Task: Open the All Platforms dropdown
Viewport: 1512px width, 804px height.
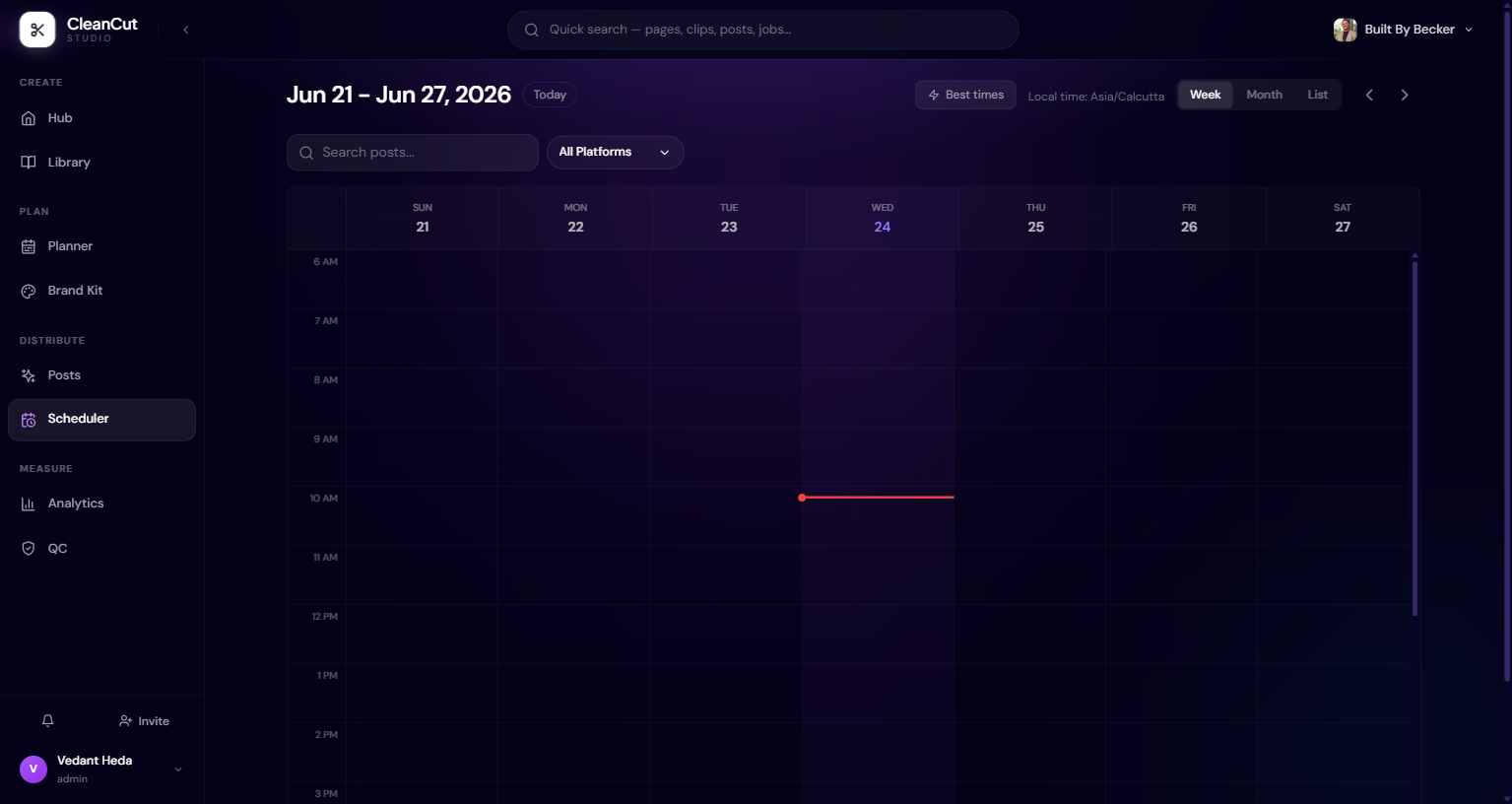Action: click(615, 152)
